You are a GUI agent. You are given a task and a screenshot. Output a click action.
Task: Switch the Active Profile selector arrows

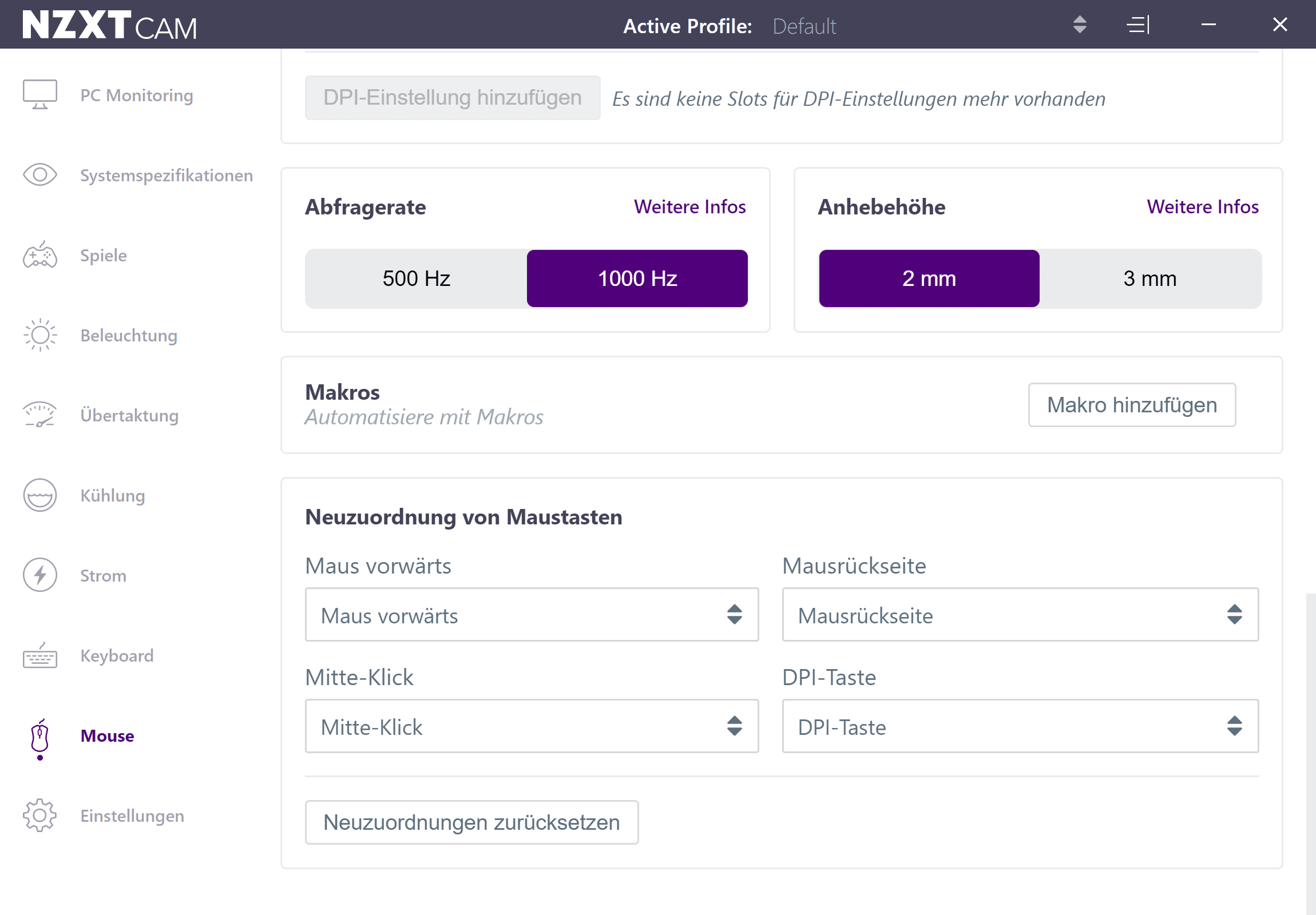click(x=1080, y=25)
